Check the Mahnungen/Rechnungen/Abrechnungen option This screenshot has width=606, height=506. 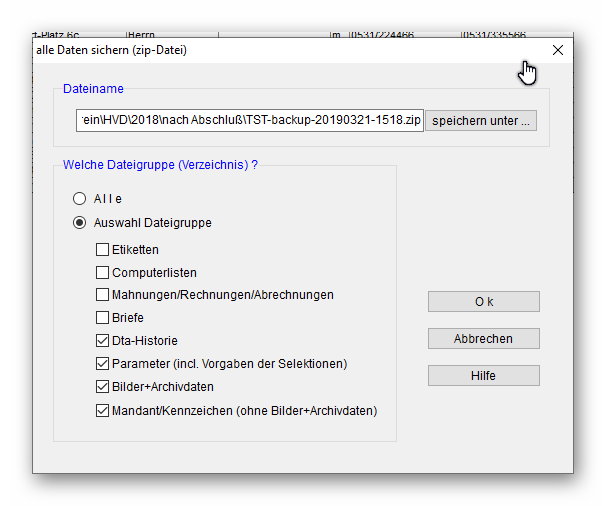(x=102, y=295)
